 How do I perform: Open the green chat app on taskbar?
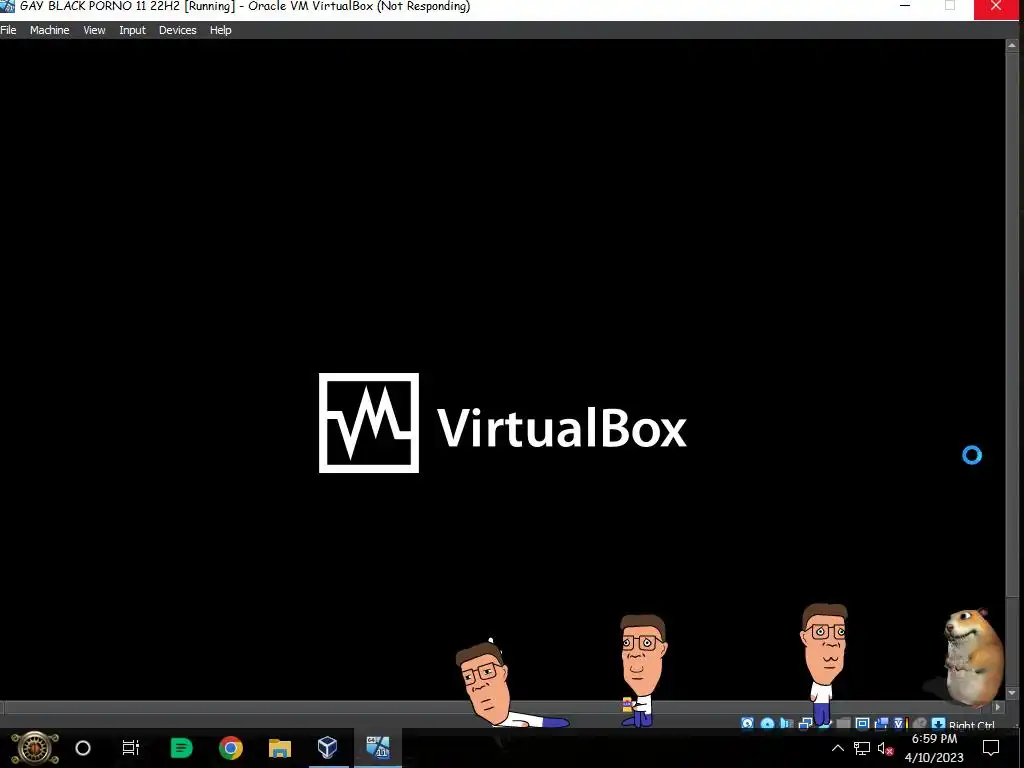(182, 748)
